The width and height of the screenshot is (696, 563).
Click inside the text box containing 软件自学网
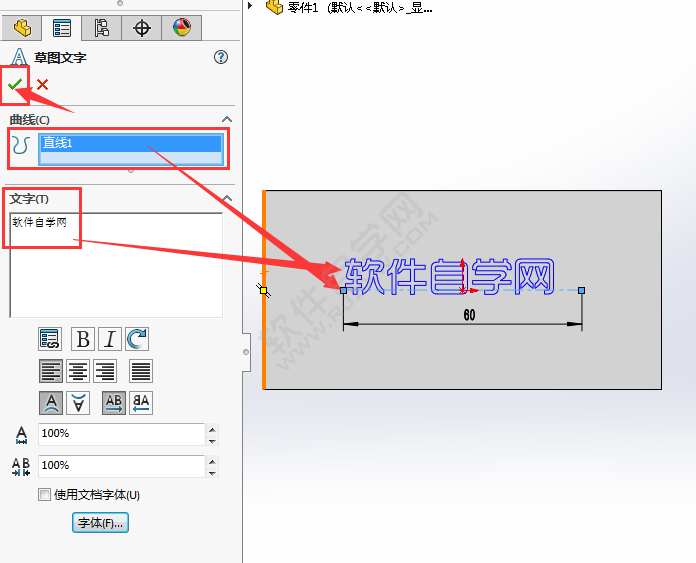tap(116, 265)
